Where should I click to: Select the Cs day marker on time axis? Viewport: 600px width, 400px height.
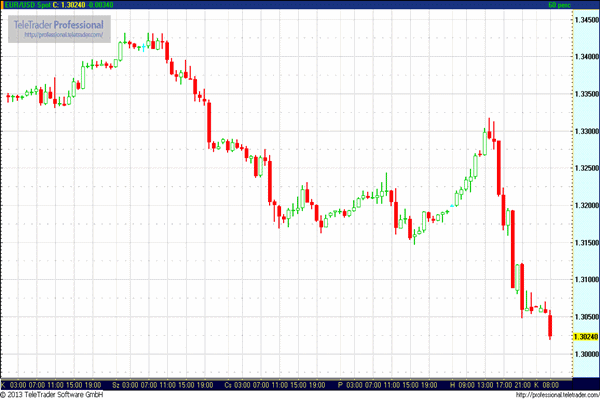point(229,384)
